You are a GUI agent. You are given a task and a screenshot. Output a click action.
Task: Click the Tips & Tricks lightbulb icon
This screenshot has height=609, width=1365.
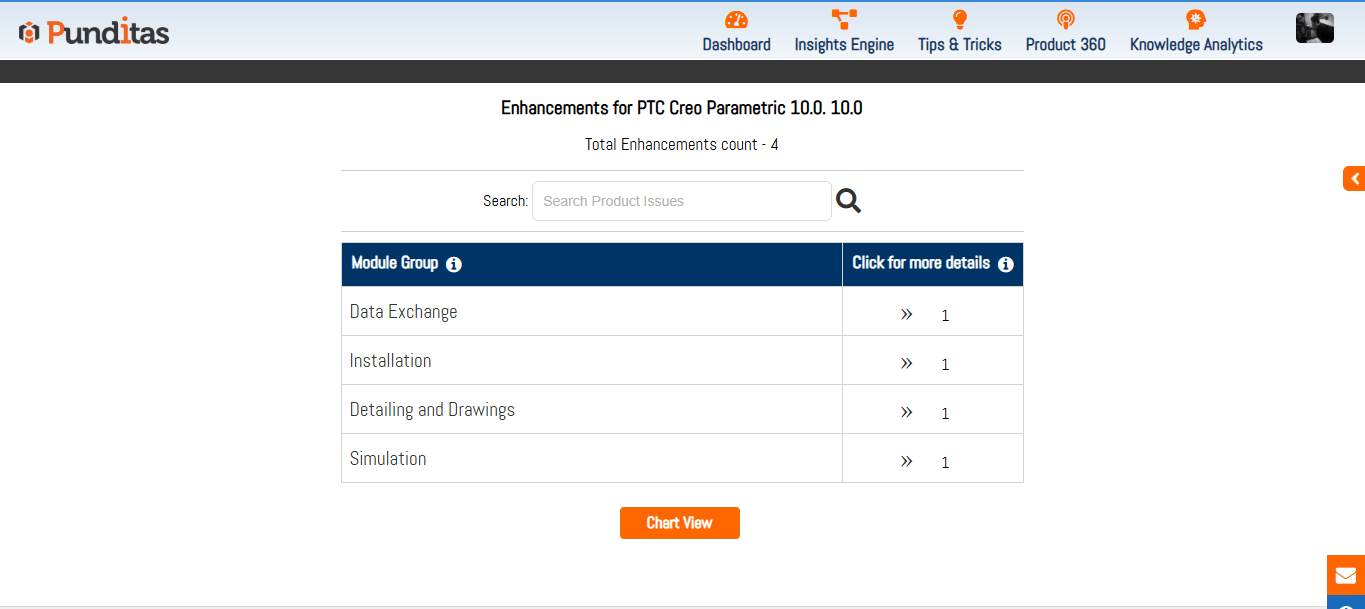tap(959, 19)
